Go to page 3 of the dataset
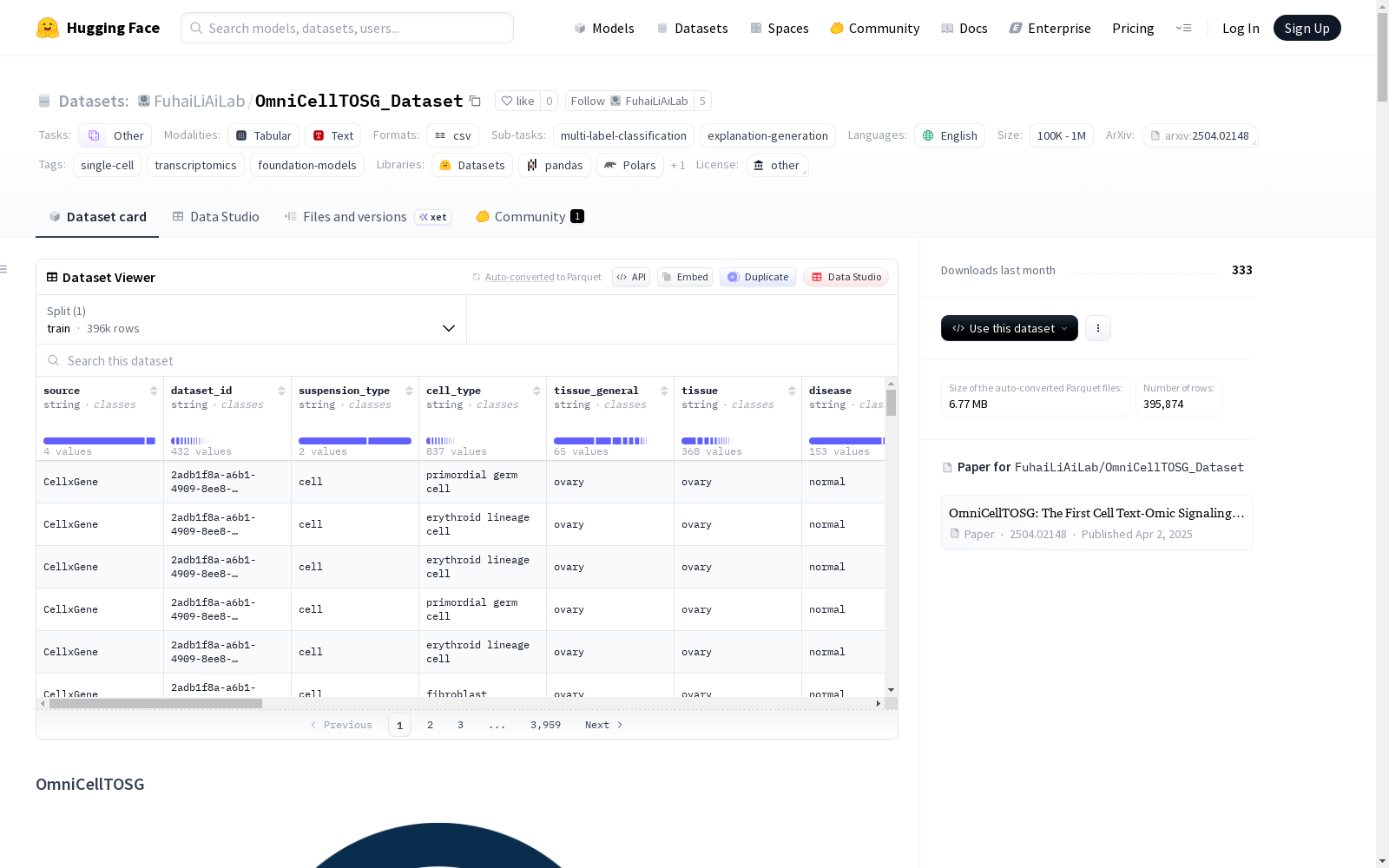This screenshot has width=1389, height=868. 460,725
